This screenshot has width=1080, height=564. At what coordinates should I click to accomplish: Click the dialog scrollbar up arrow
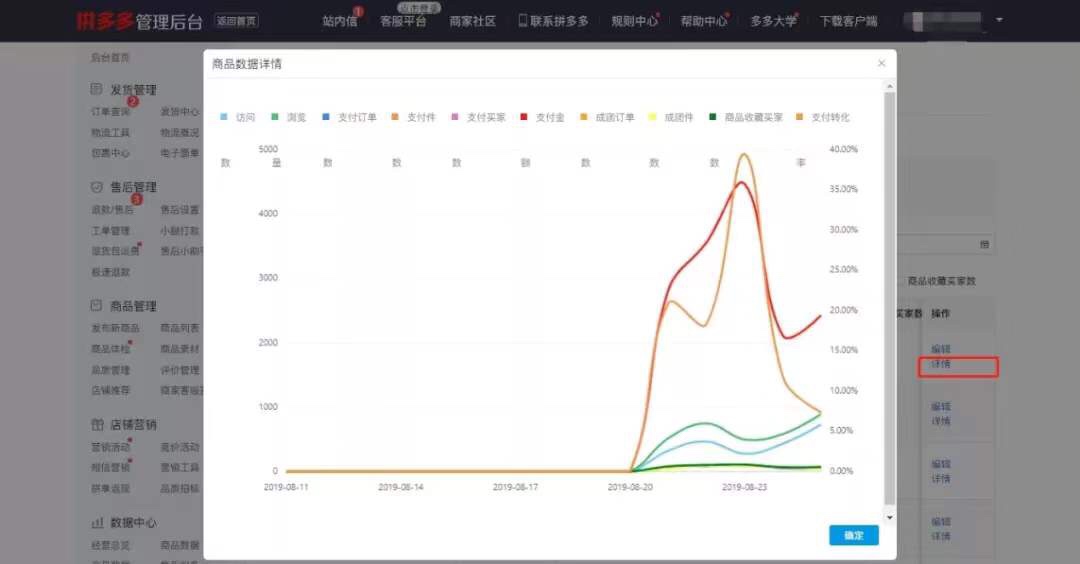tap(889, 87)
